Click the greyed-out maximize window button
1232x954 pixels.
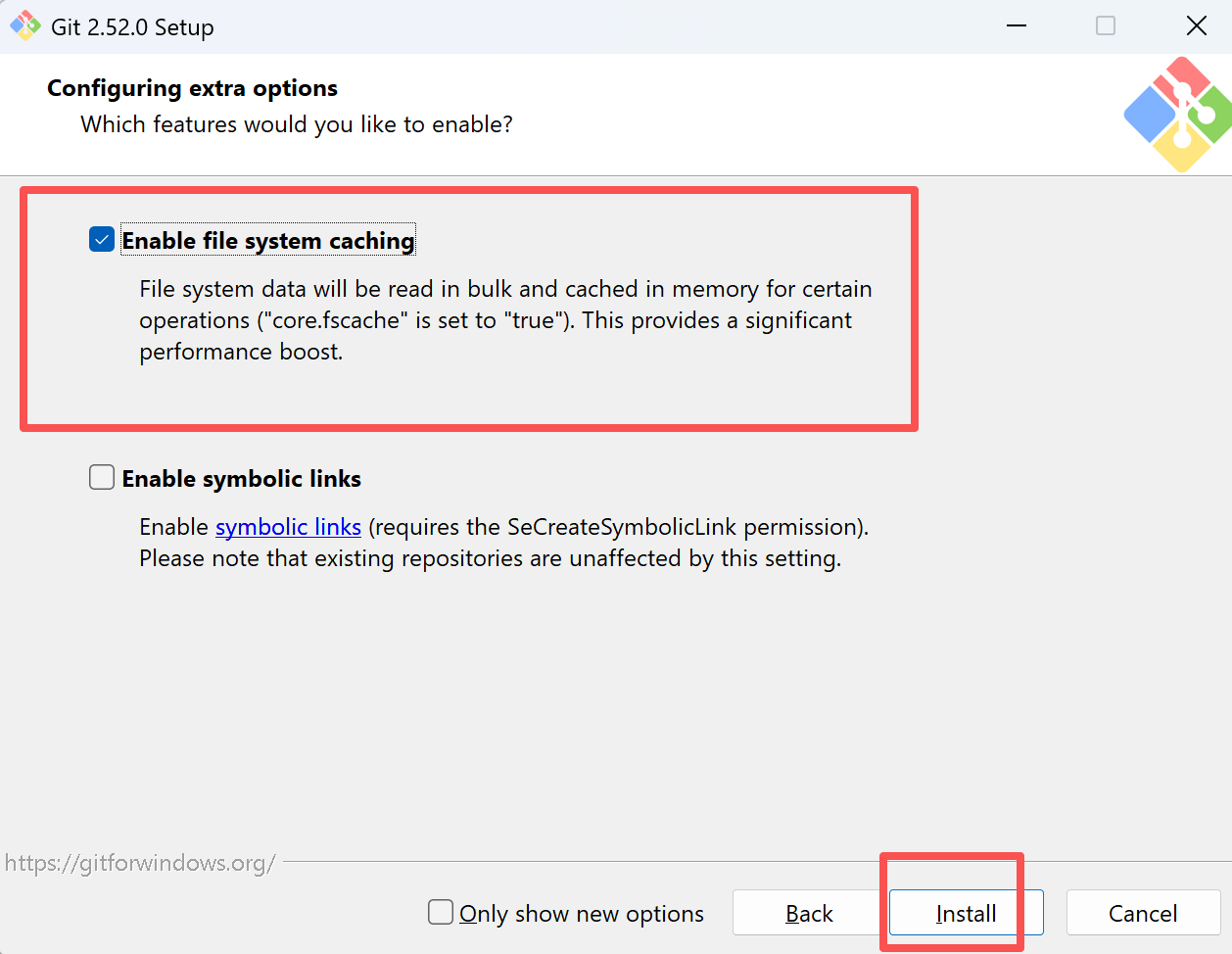pos(1106,26)
